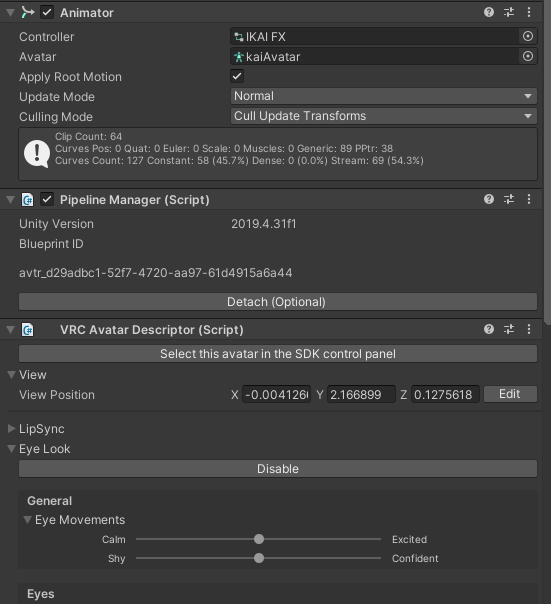Click the Detach (Optional) button
Viewport: 551px width, 604px height.
(x=278, y=302)
